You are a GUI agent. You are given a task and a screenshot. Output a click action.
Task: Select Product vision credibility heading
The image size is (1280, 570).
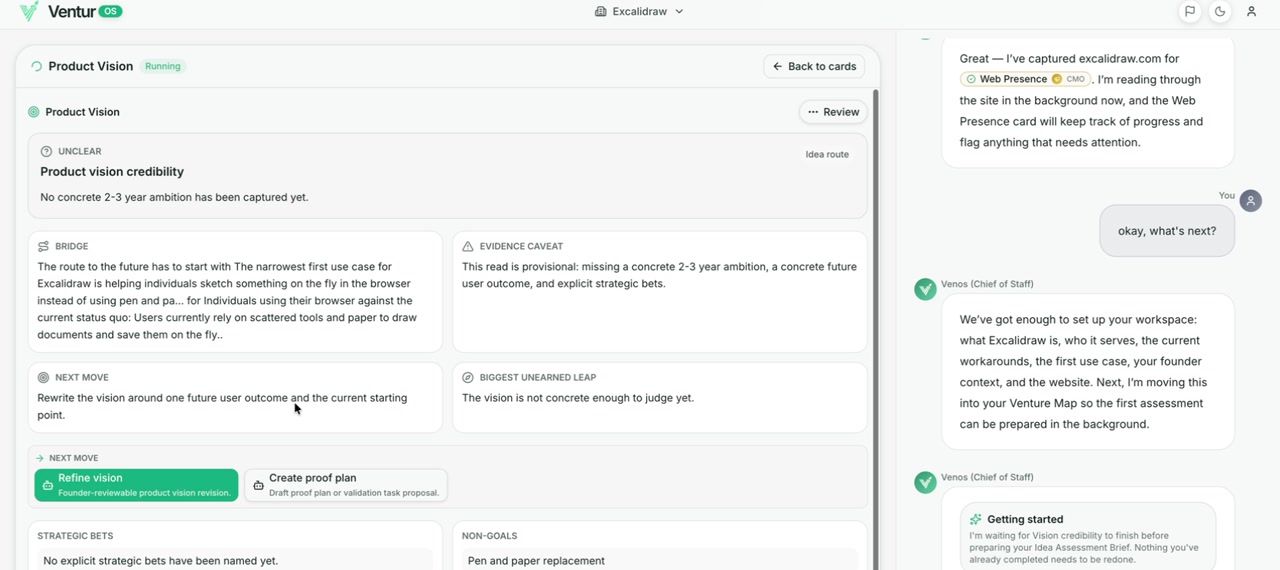point(112,172)
